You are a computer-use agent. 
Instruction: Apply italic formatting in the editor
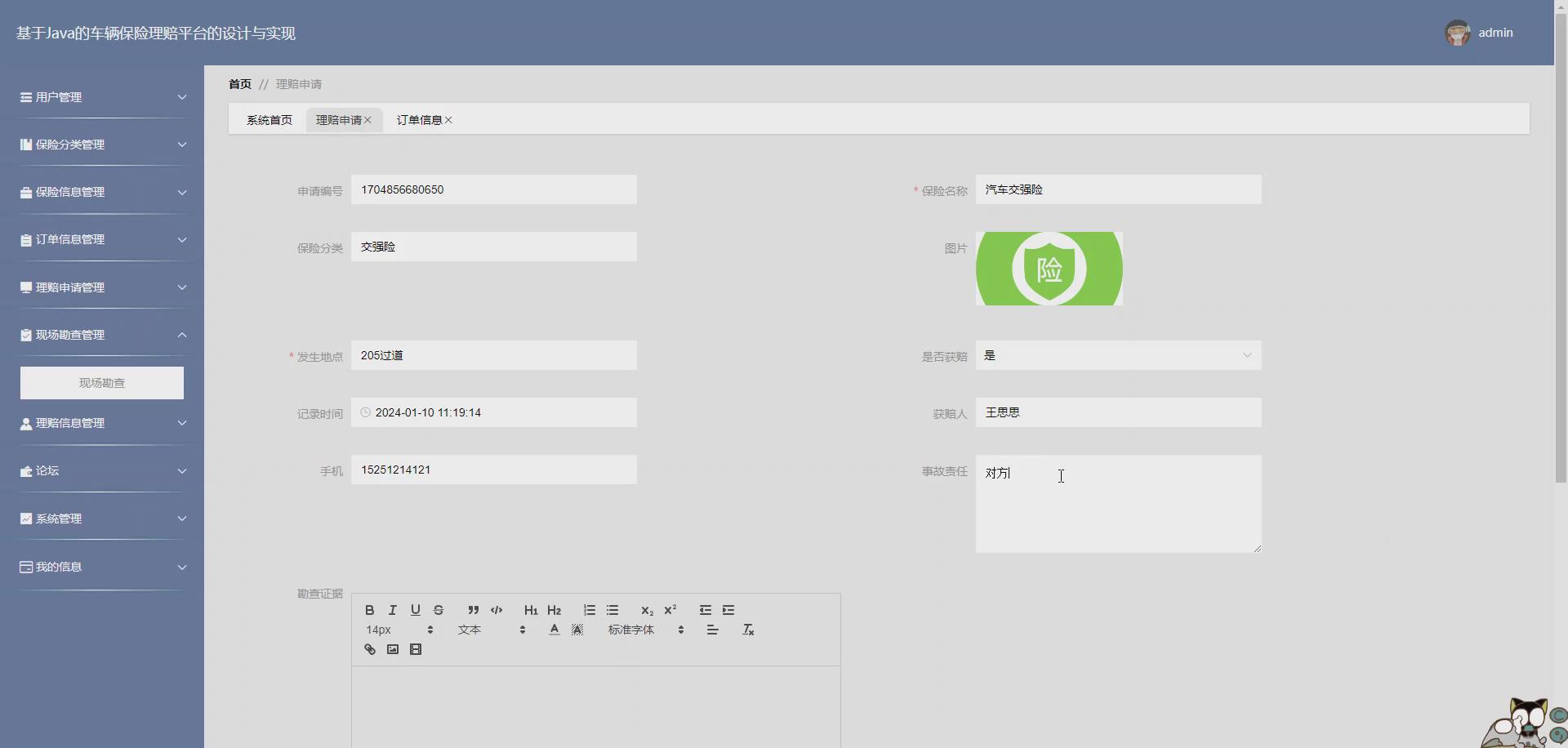pos(392,609)
